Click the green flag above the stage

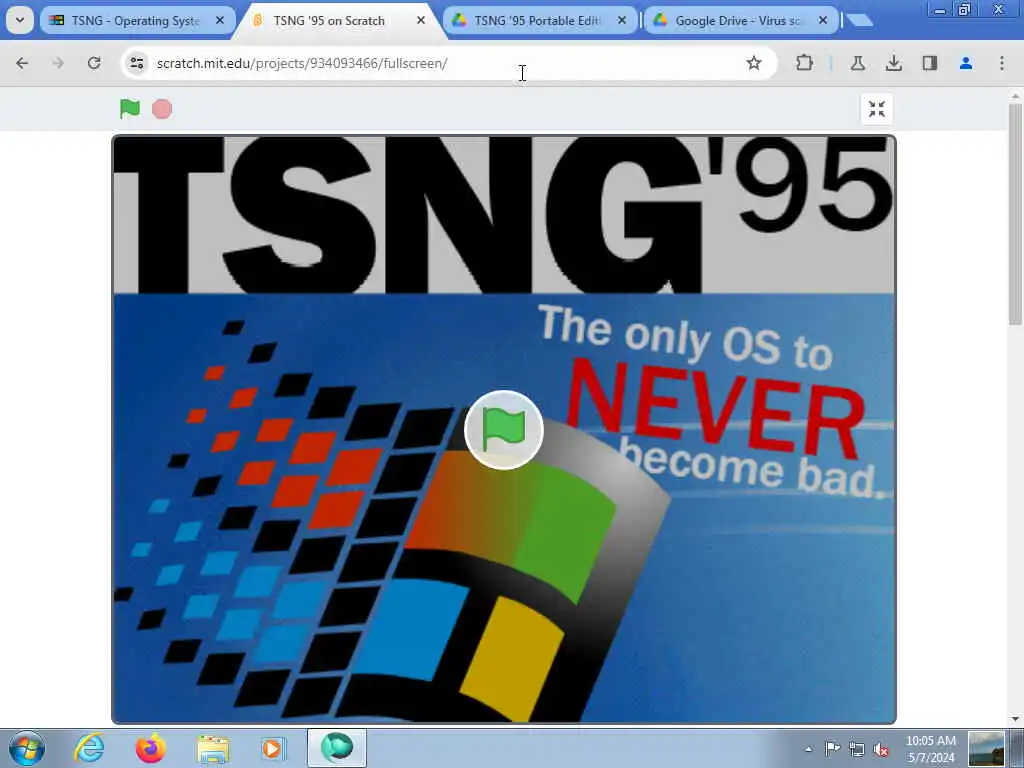[130, 108]
